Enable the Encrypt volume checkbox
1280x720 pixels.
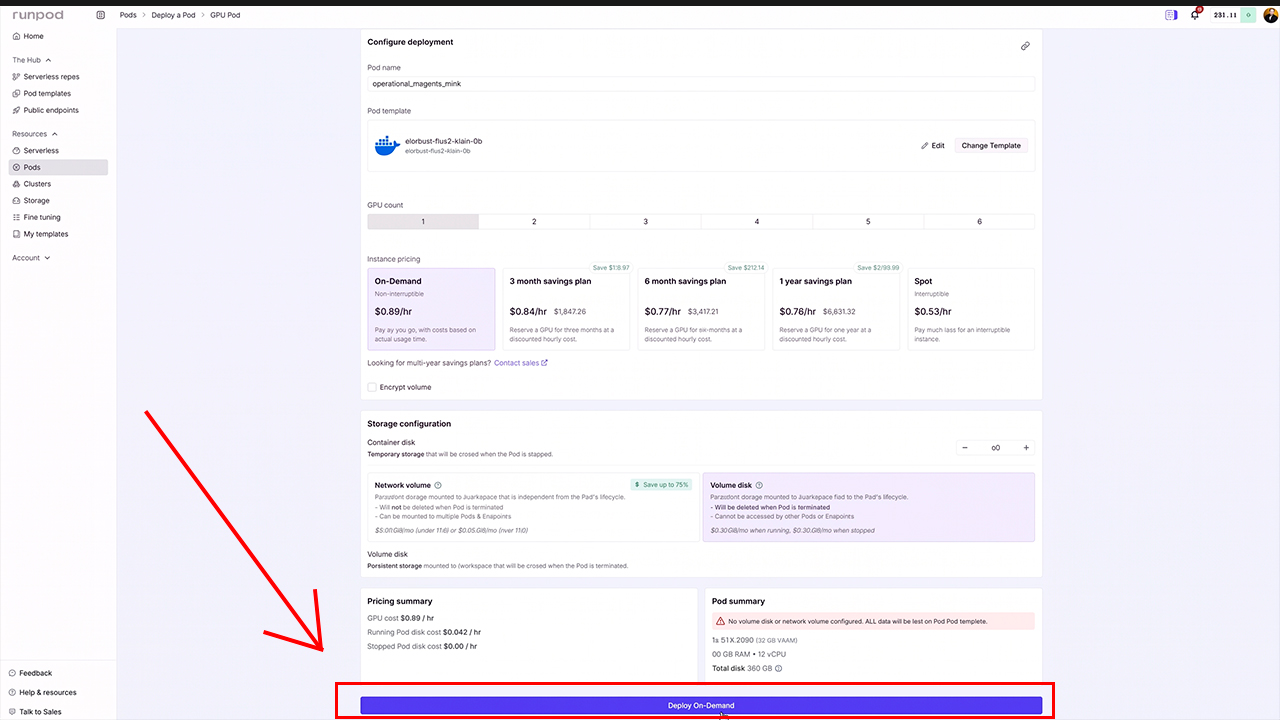[x=372, y=387]
